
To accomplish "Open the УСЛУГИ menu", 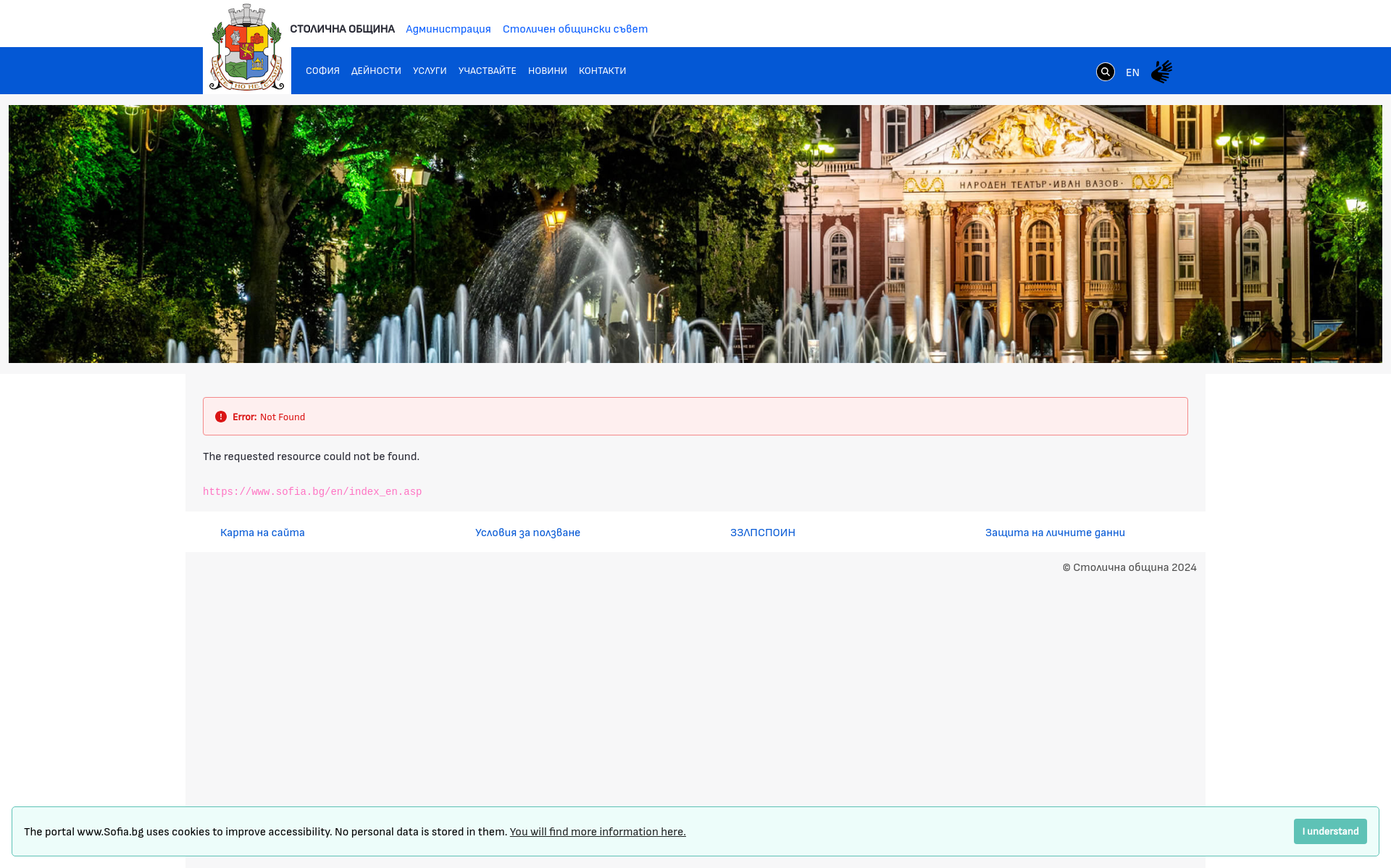I will tap(430, 71).
